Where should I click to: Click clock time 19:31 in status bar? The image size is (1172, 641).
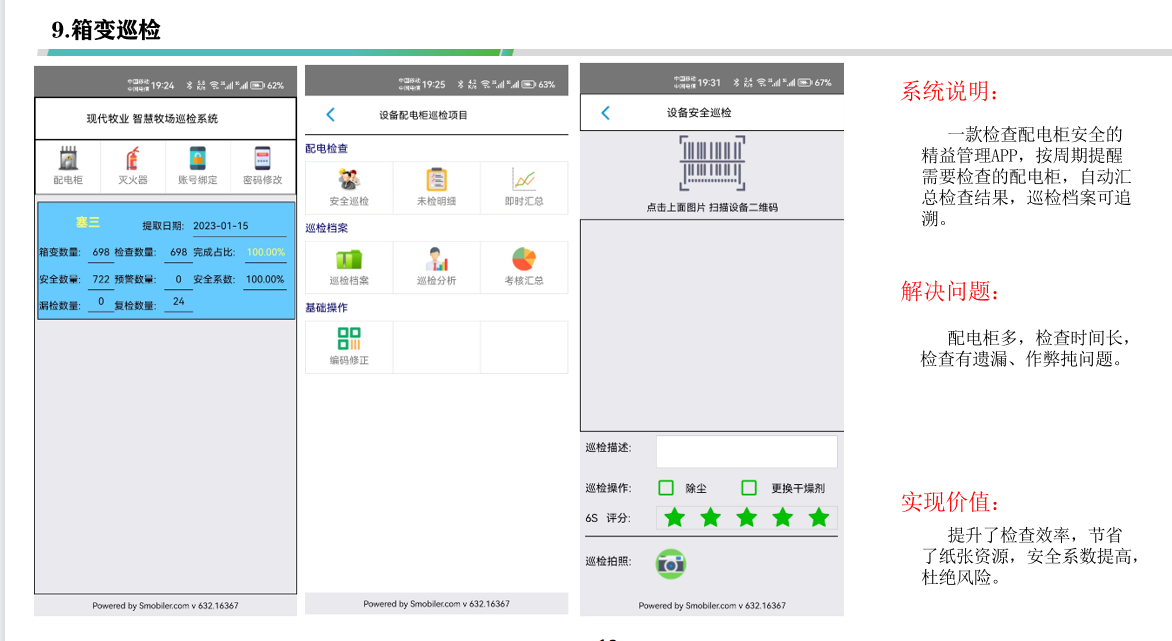pyautogui.click(x=709, y=82)
